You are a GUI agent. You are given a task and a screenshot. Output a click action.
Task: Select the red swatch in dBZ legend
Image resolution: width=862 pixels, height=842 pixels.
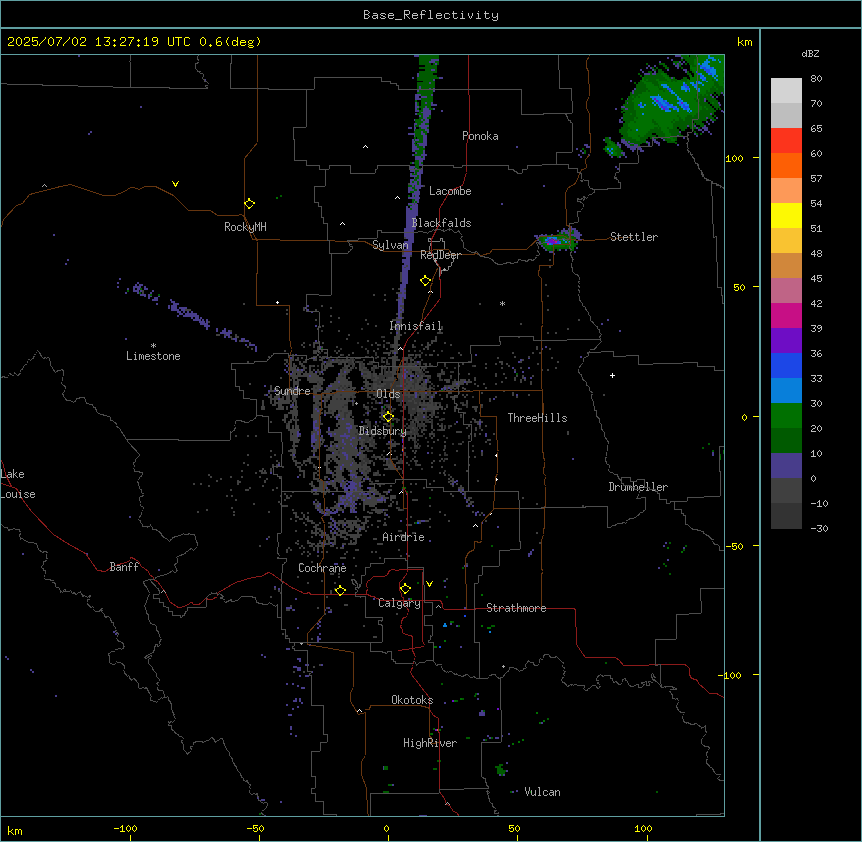[x=786, y=140]
